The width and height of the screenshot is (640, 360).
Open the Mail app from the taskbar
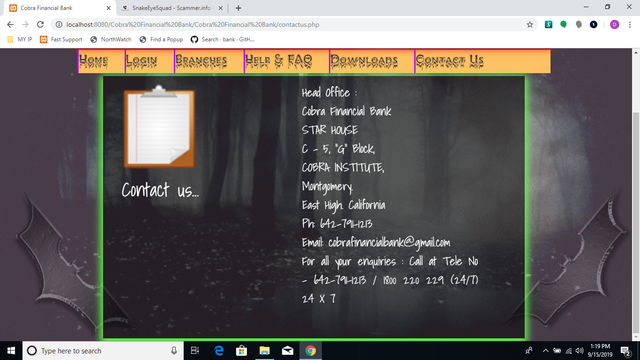287,351
